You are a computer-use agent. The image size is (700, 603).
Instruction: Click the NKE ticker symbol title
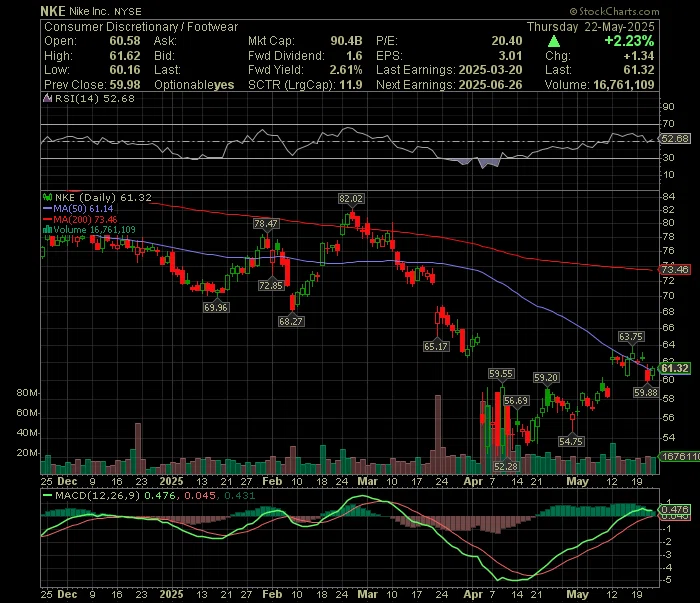click(x=53, y=11)
